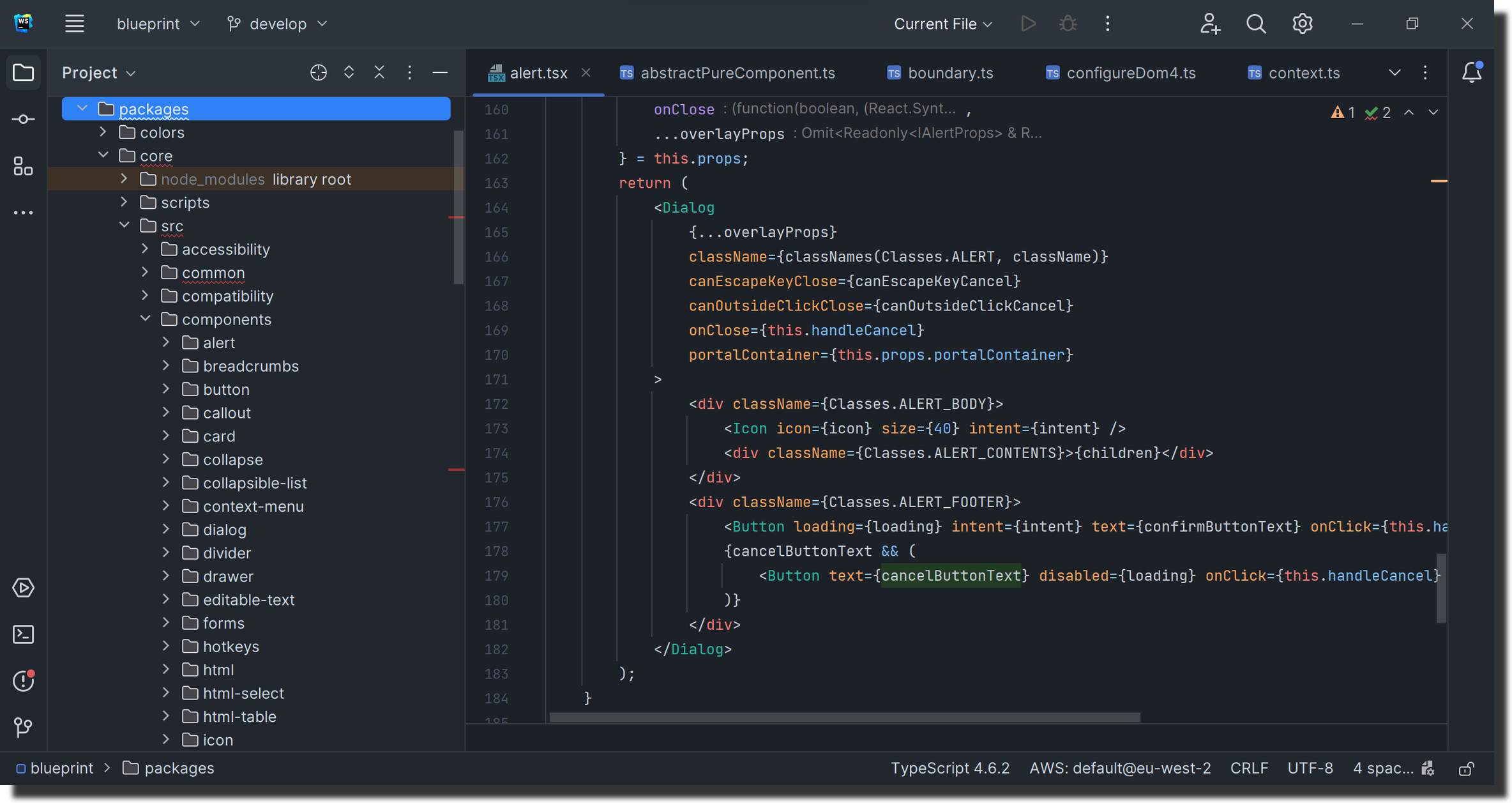Open Search Everywhere magnifier
The width and height of the screenshot is (1512, 803).
coord(1255,24)
